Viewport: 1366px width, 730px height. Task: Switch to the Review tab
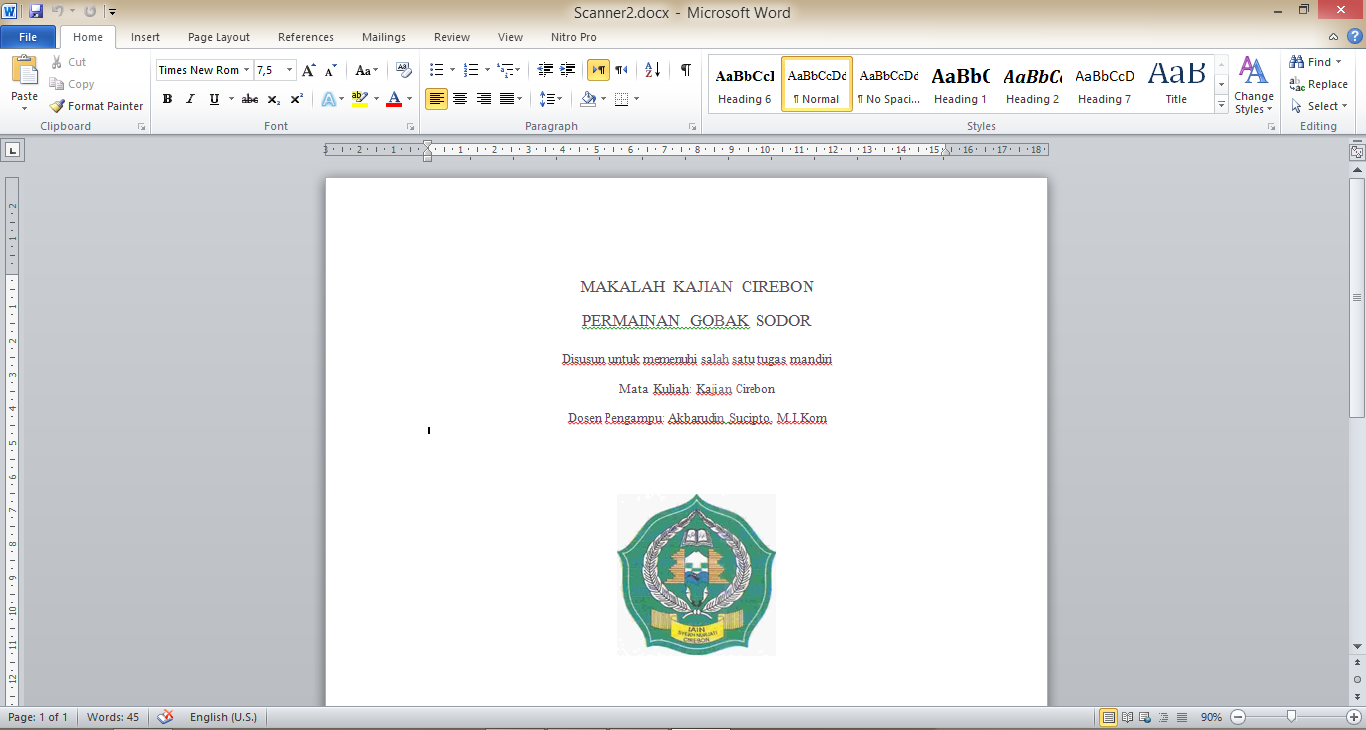point(452,37)
